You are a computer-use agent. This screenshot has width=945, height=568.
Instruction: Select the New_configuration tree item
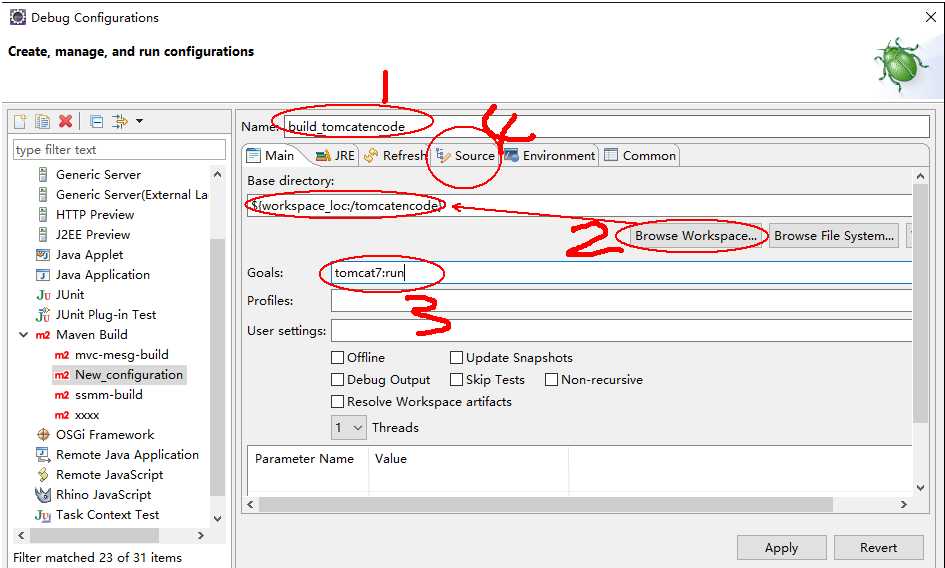(119, 374)
